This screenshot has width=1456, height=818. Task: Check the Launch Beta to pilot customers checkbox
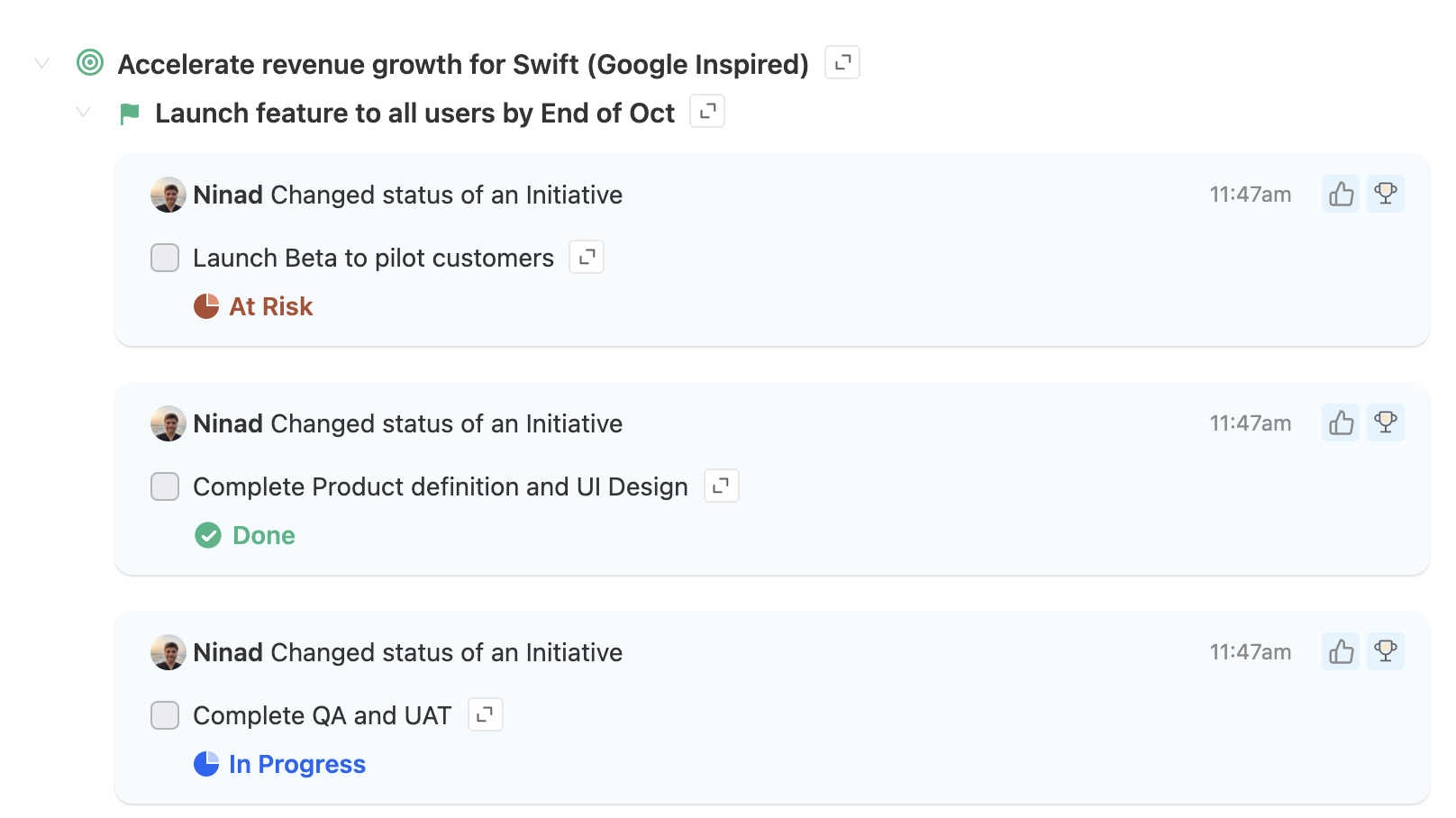point(165,258)
